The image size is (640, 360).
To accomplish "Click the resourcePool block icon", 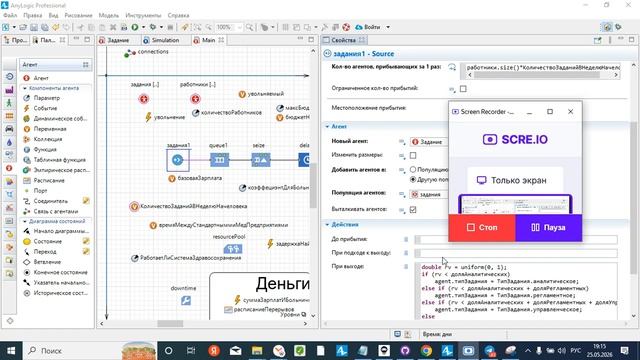I will click(233, 249).
